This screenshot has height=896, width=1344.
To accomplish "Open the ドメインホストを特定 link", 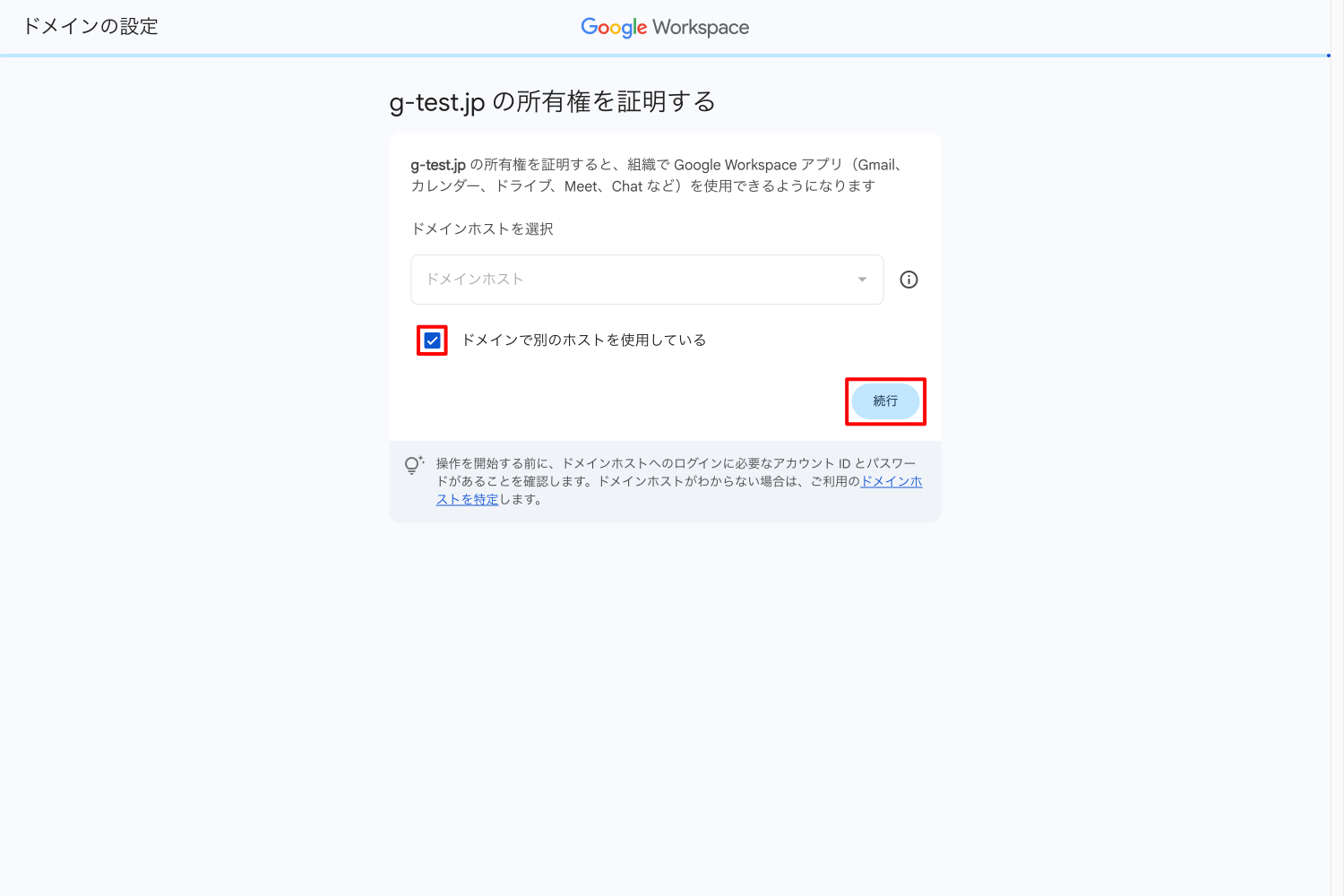I will pyautogui.click(x=679, y=490).
